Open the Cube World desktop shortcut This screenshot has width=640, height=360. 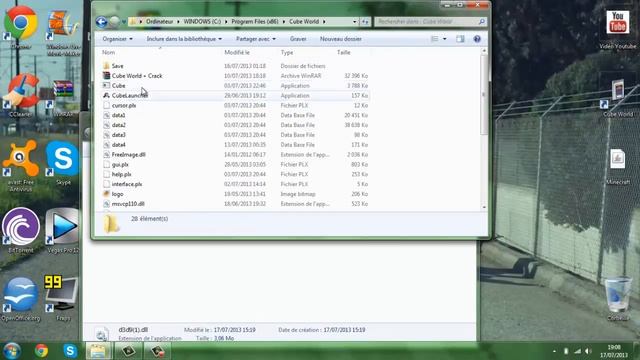tap(618, 97)
